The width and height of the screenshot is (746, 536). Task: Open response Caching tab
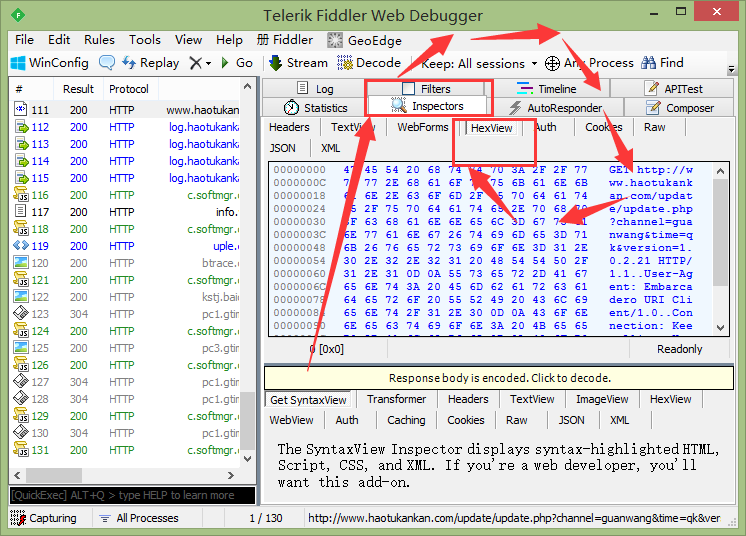click(x=406, y=420)
